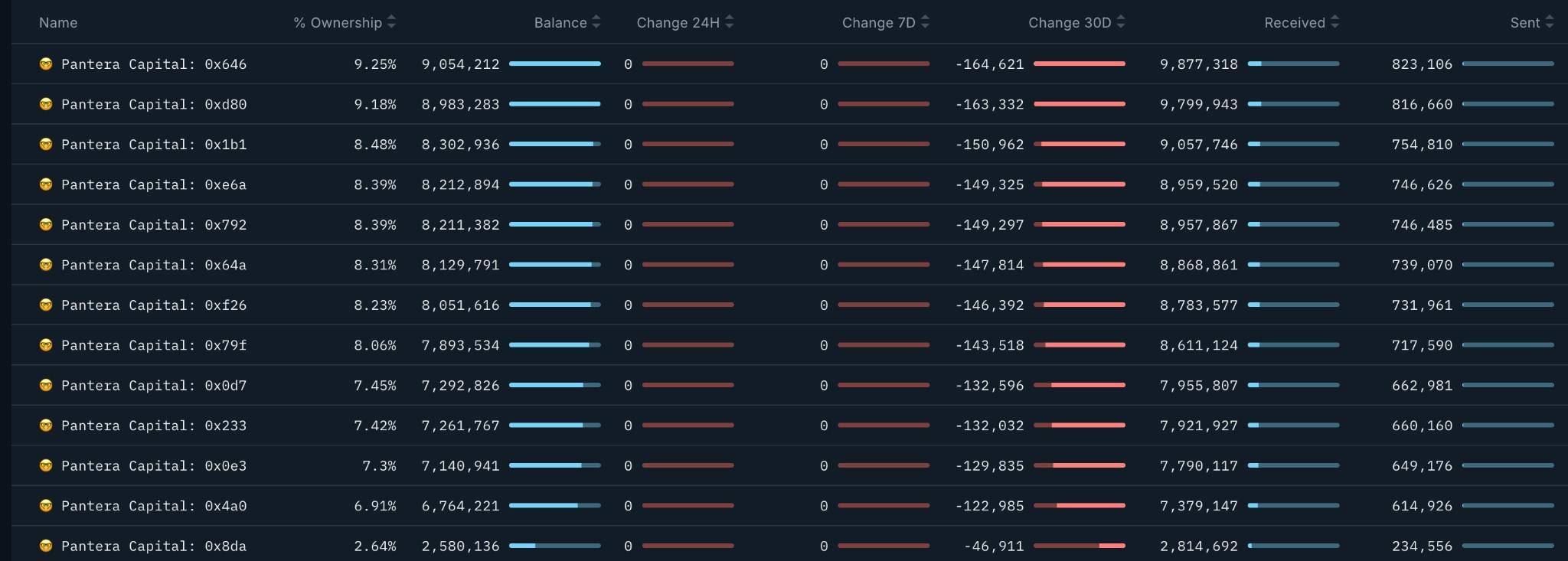The image size is (1568, 561).
Task: Open Pantera Capital: 0x4a0 entry
Action: 154,506
